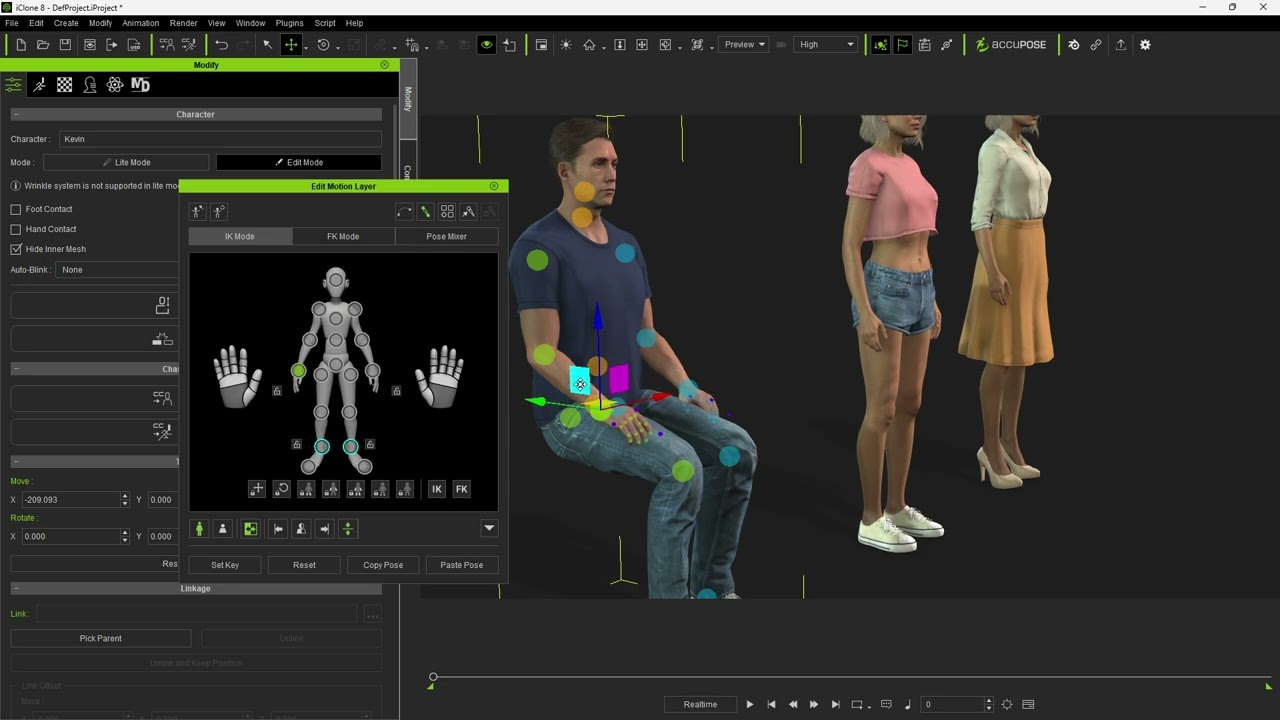Screen dimensions: 1280x720
Task: Activate the Move object tool
Action: pyautogui.click(x=291, y=45)
